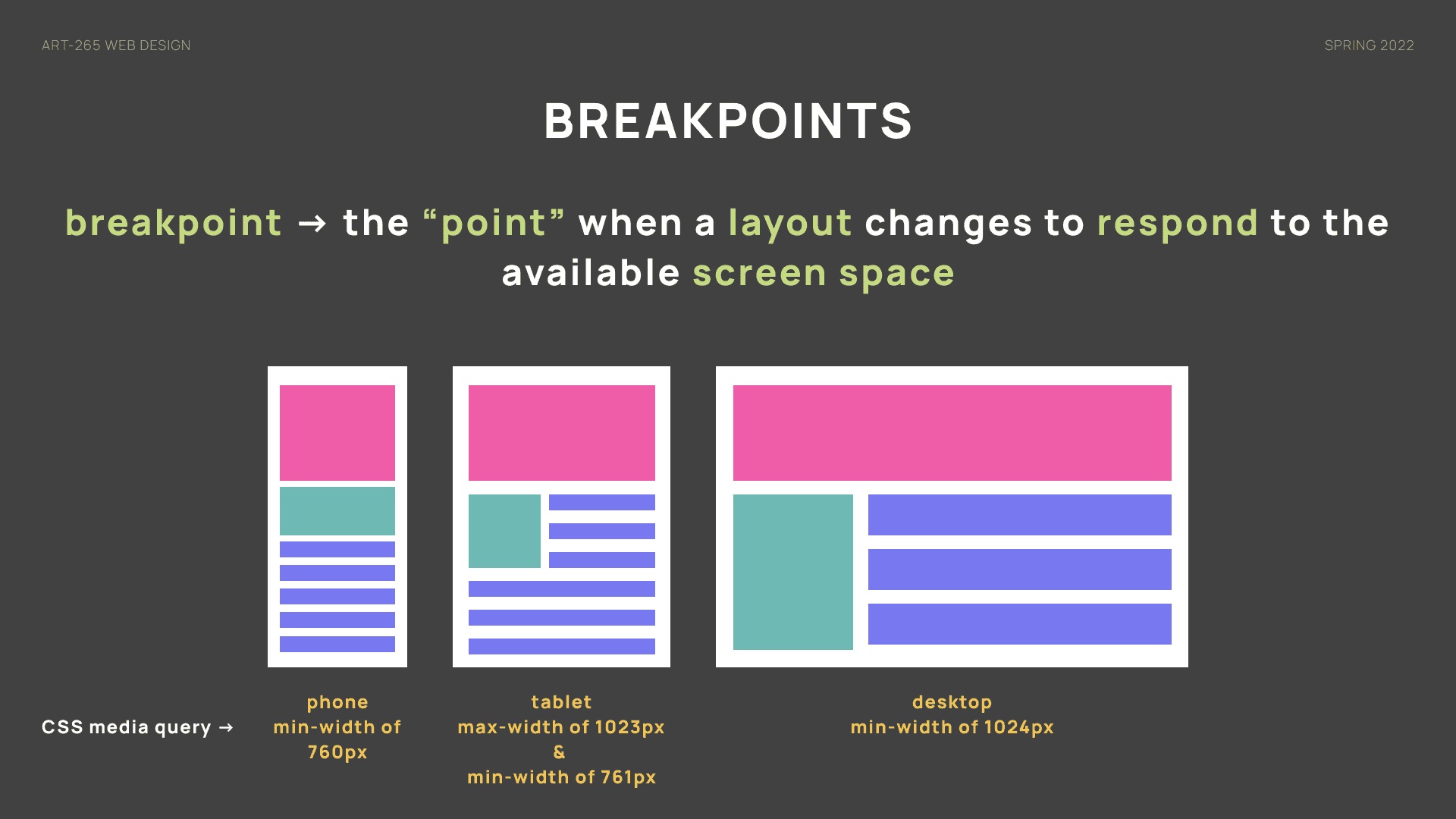This screenshot has height=819, width=1456.
Task: Click the tablet layout diagram
Action: [561, 516]
